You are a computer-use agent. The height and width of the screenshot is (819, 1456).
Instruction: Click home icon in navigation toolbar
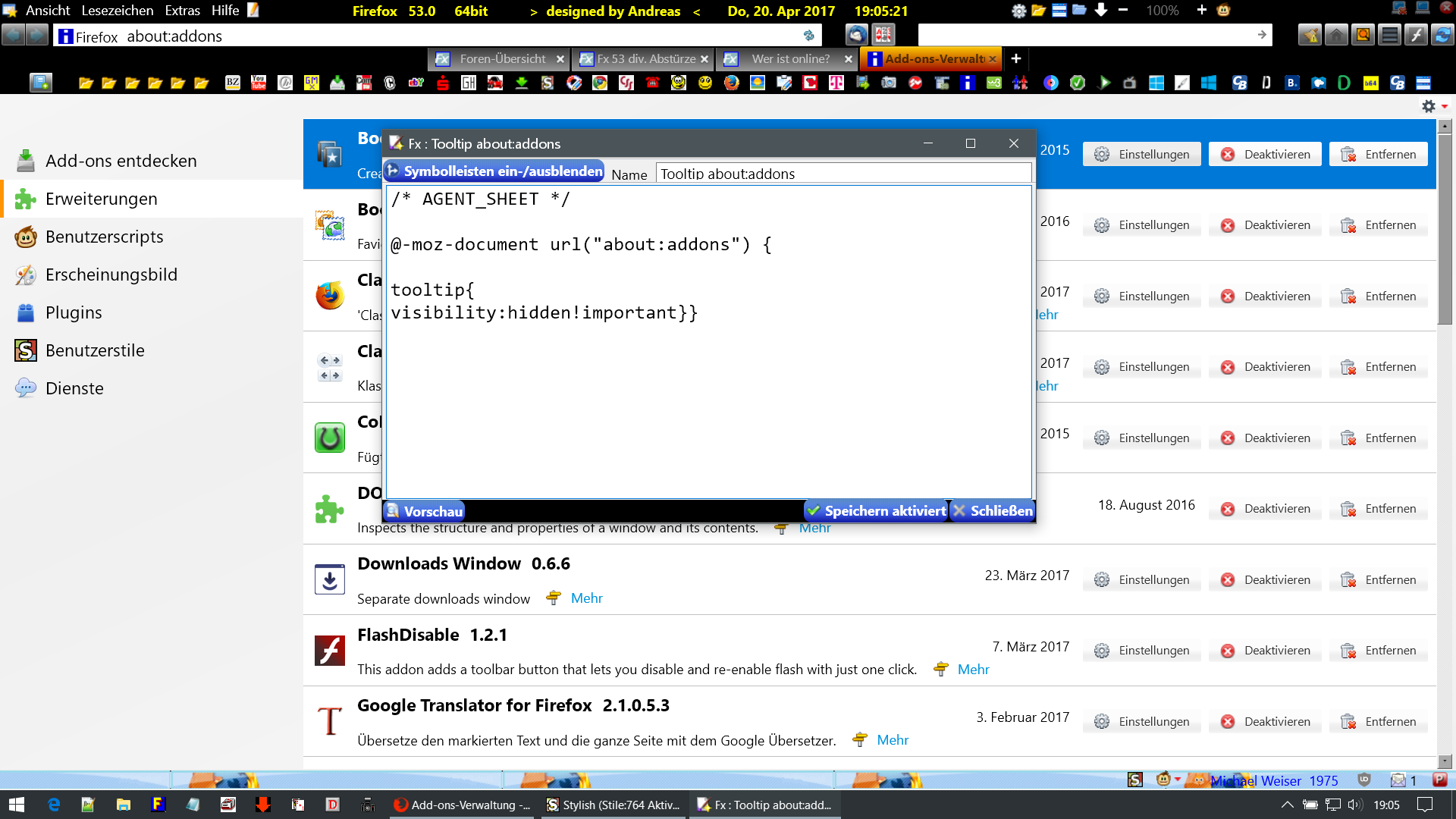pyautogui.click(x=1336, y=35)
